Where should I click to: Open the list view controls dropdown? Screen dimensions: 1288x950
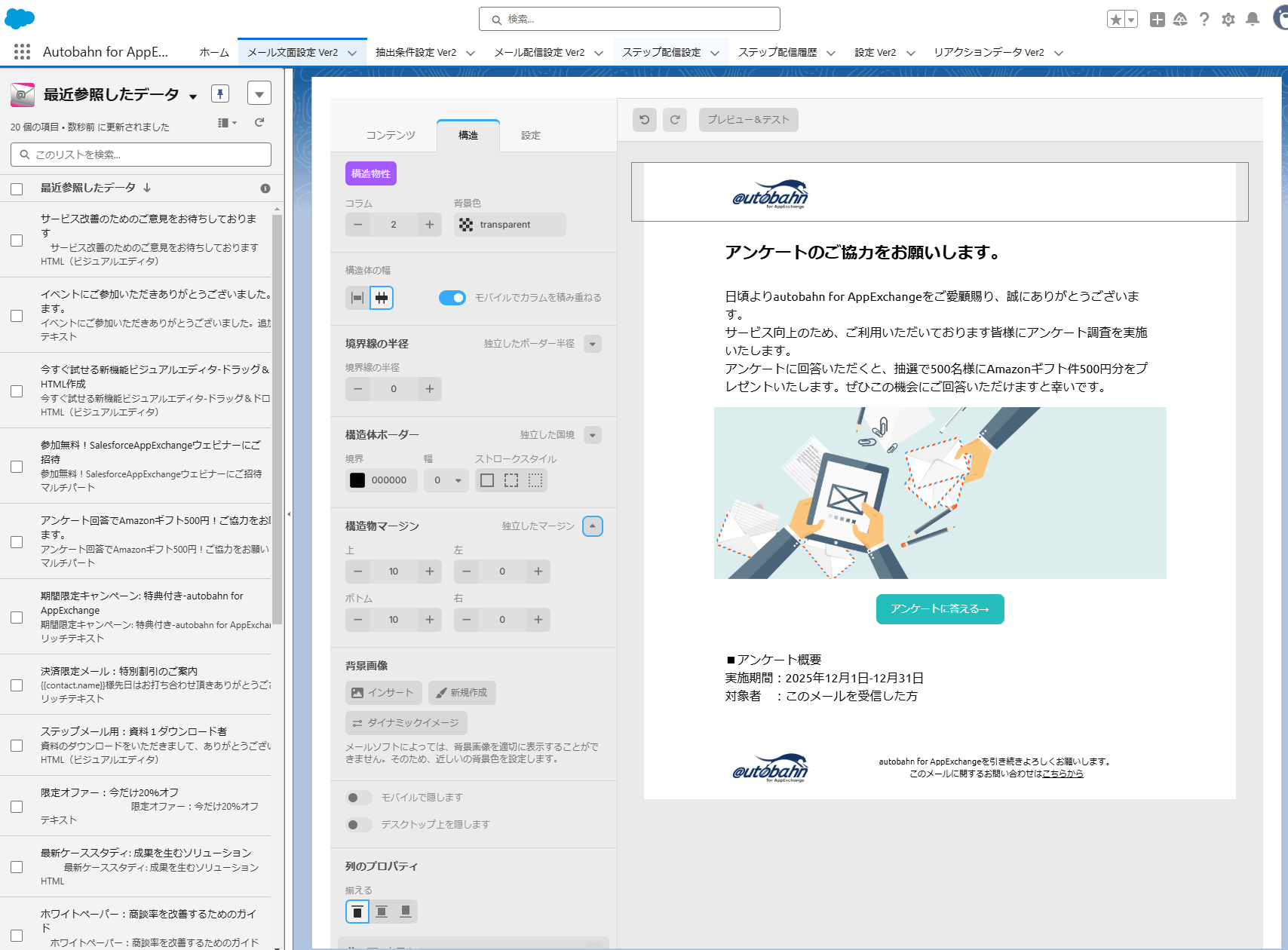coord(259,93)
